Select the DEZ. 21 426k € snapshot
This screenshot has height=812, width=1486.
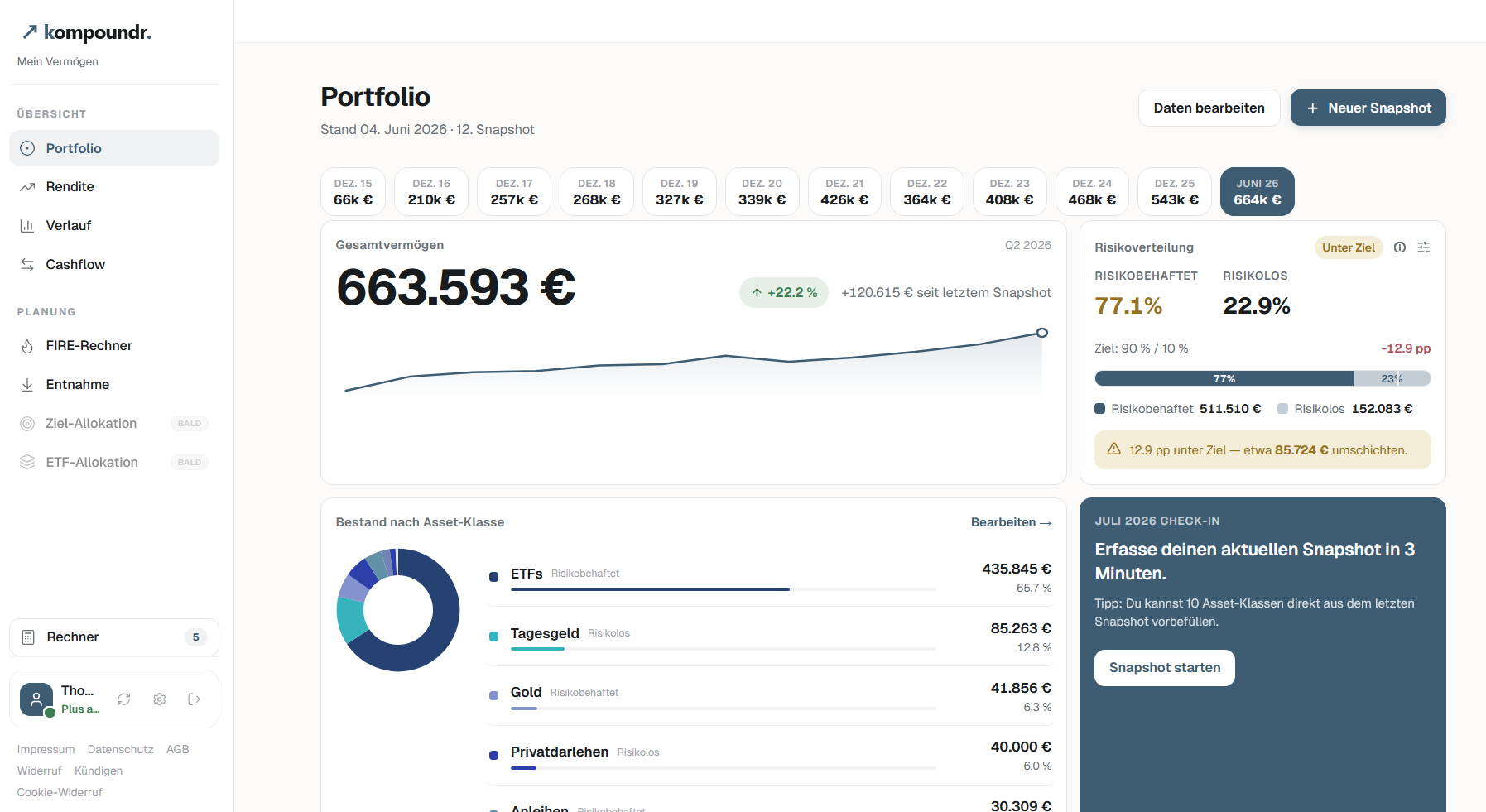(844, 192)
